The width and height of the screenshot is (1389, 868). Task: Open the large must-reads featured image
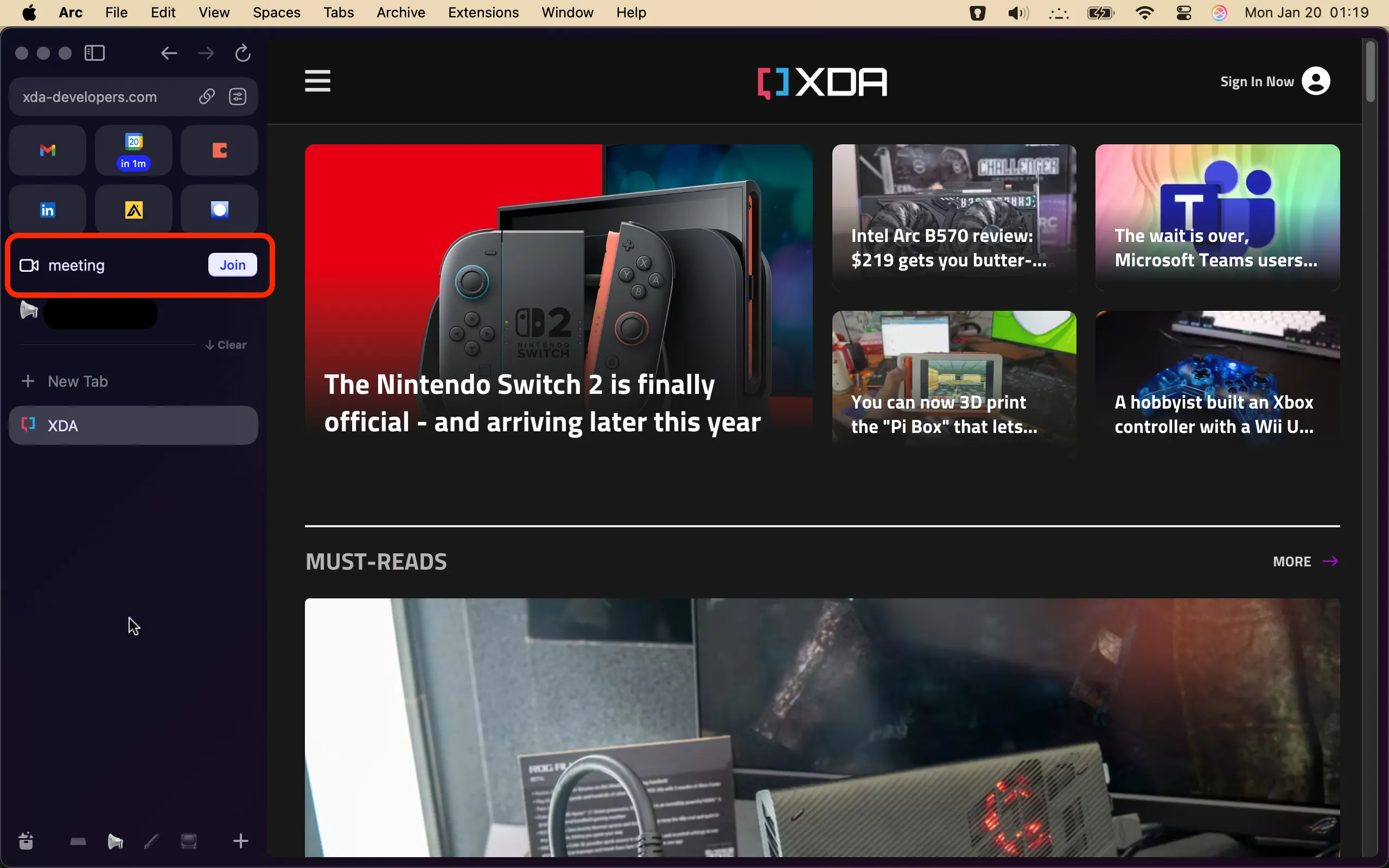click(822, 727)
